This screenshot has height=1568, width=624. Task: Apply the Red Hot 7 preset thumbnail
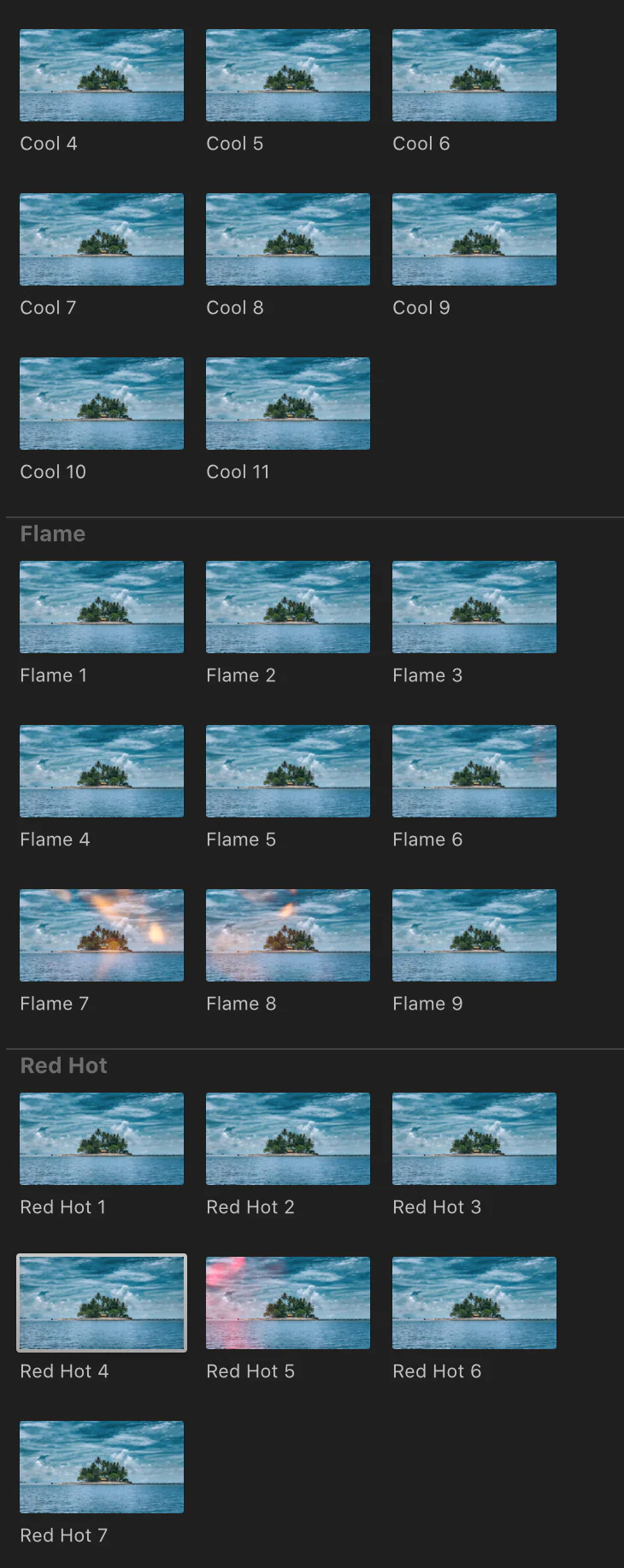point(102,1467)
